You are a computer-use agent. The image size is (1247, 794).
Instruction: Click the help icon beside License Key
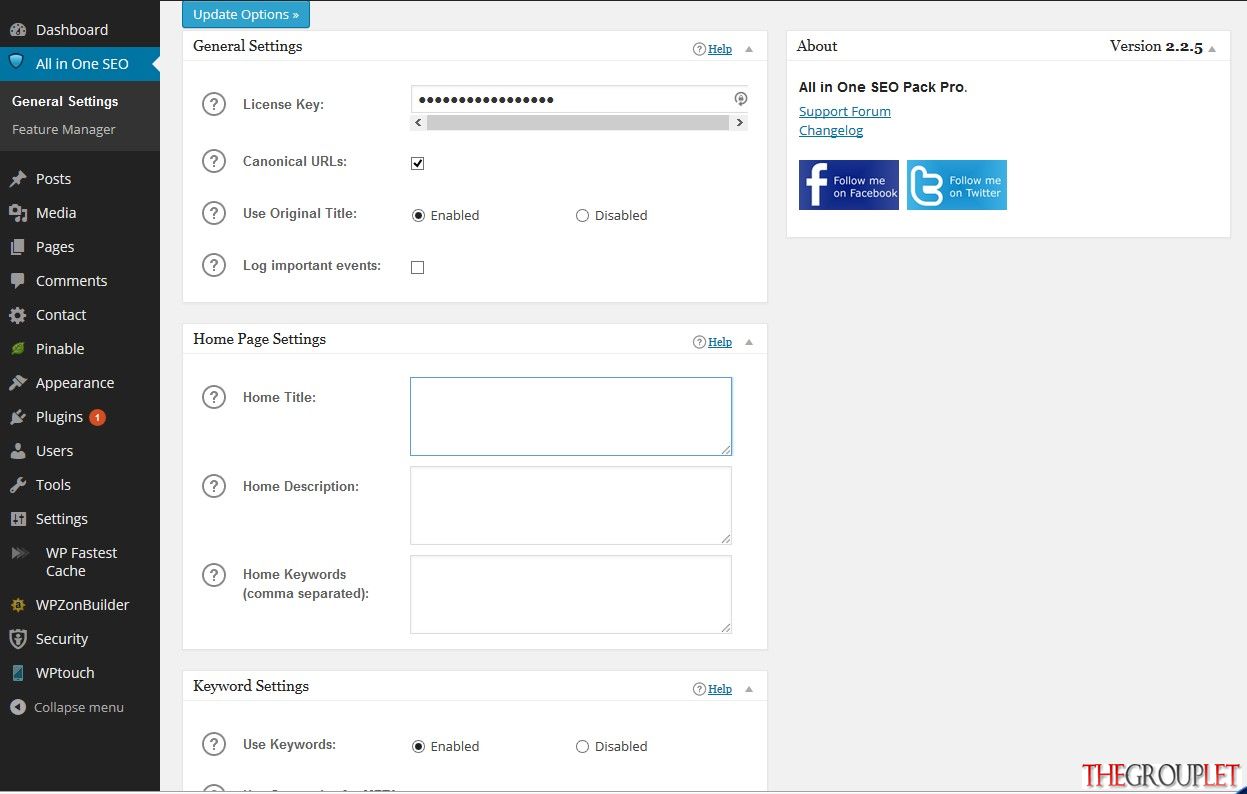pyautogui.click(x=214, y=104)
